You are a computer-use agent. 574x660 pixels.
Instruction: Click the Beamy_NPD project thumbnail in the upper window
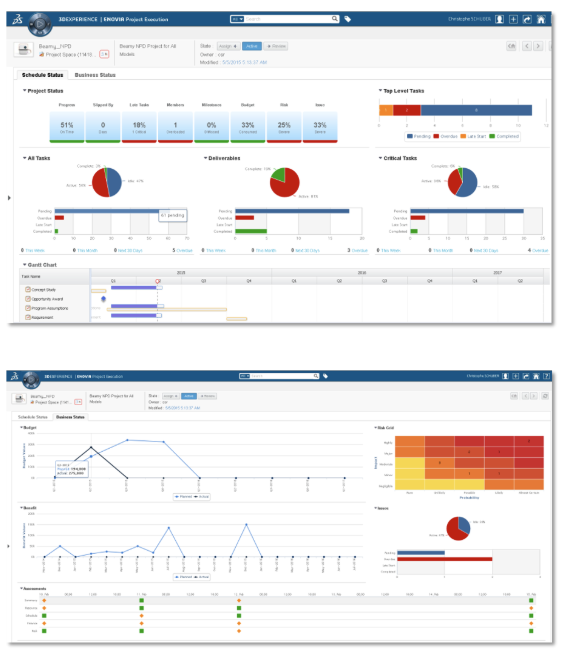pos(24,50)
